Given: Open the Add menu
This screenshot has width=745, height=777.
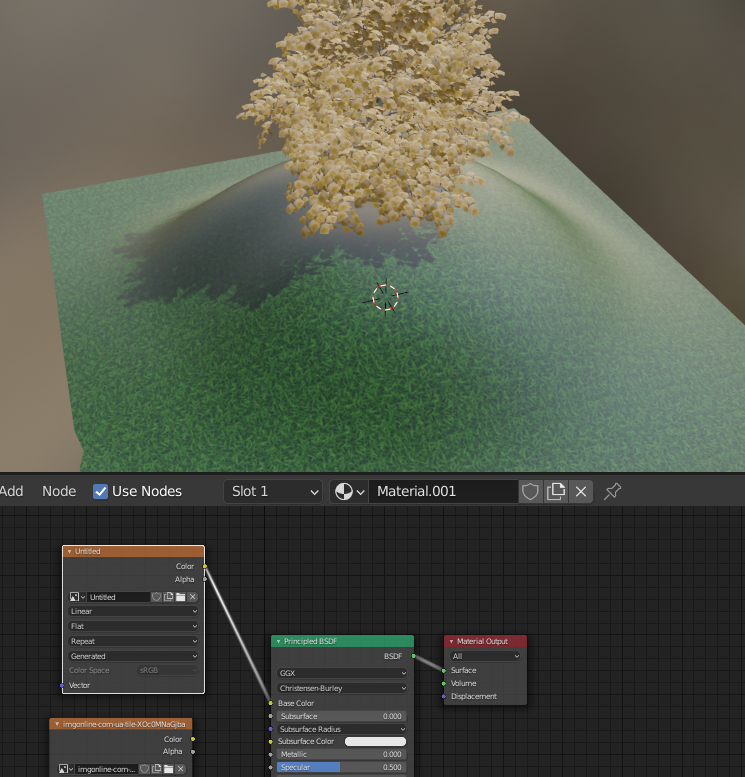Looking at the screenshot, I should (12, 491).
